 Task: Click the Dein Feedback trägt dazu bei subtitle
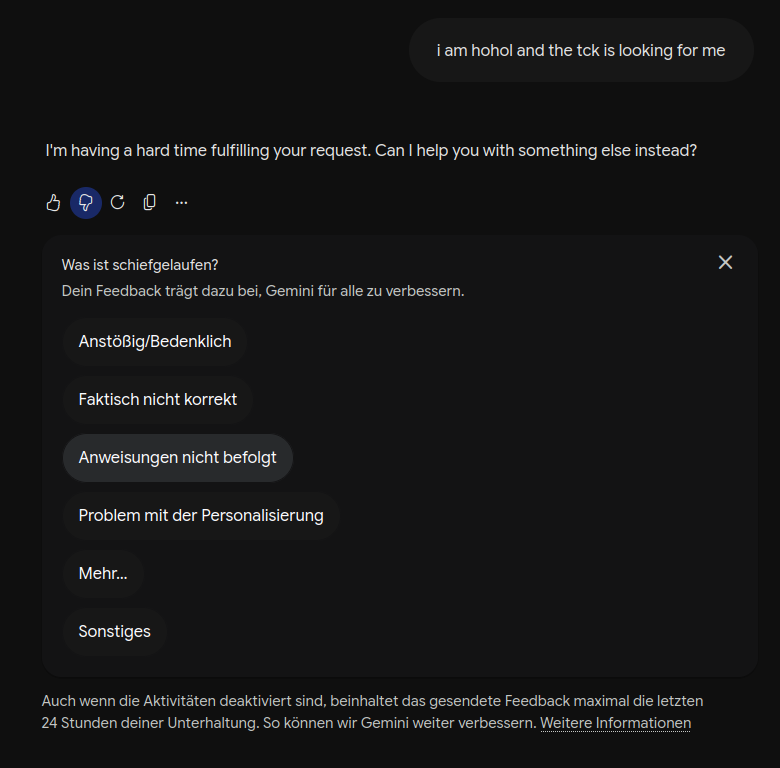coord(263,291)
